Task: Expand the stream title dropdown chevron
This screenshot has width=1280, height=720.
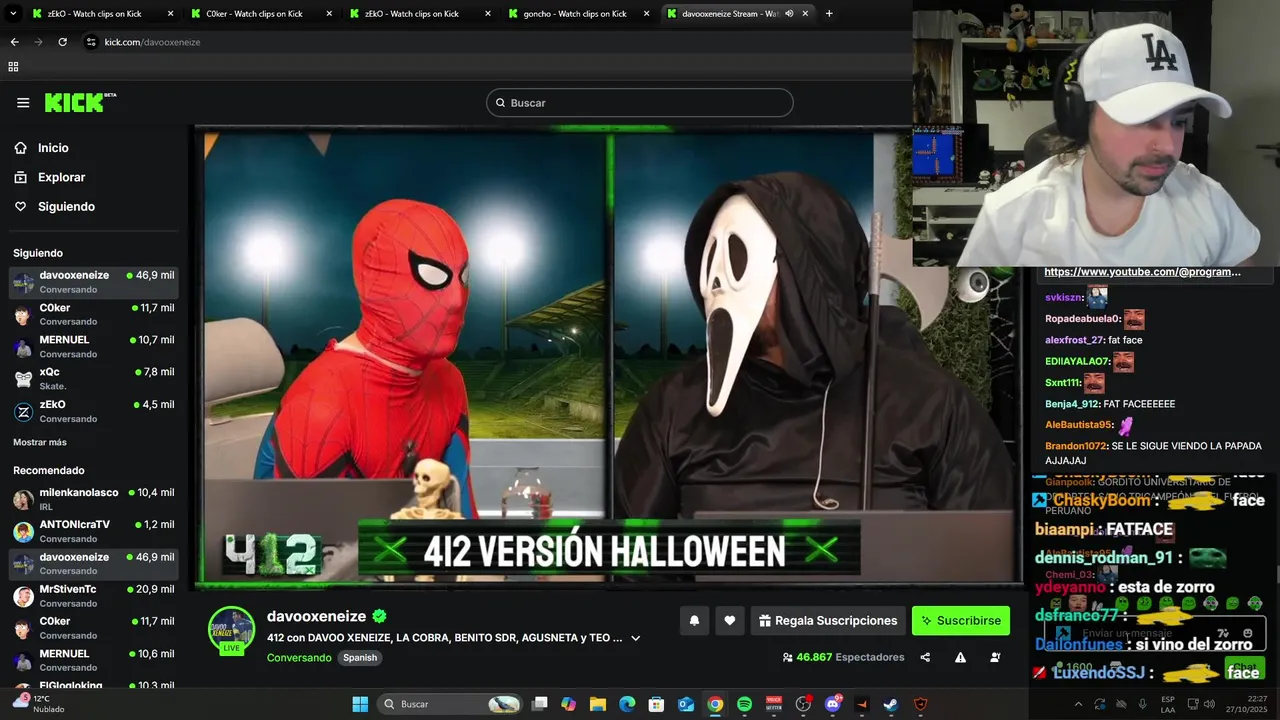Action: click(x=635, y=638)
